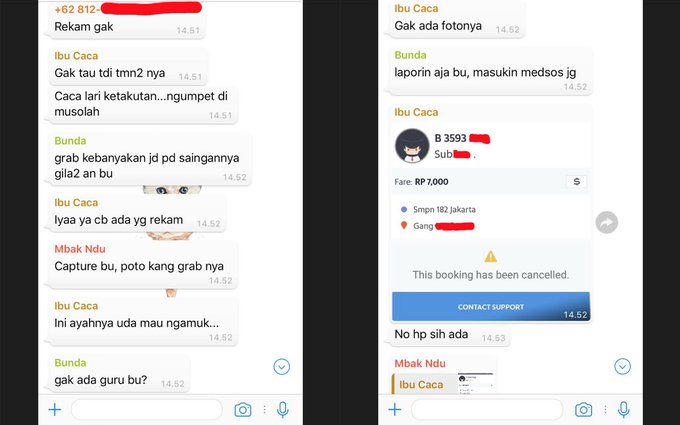Tap the microphone icon in right chat
The image size is (680, 425).
[x=623, y=409]
